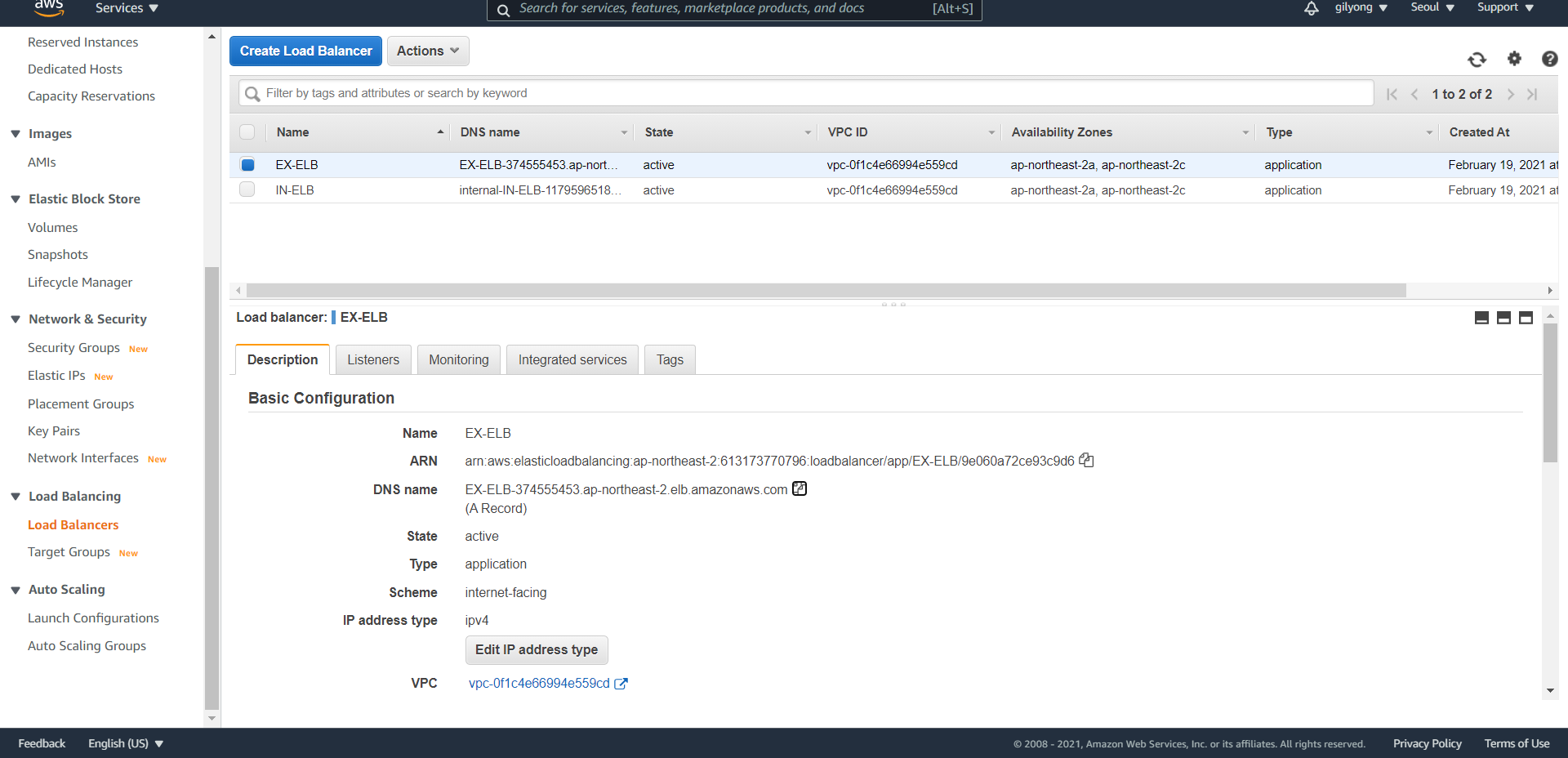Switch to the Description tab

click(283, 359)
